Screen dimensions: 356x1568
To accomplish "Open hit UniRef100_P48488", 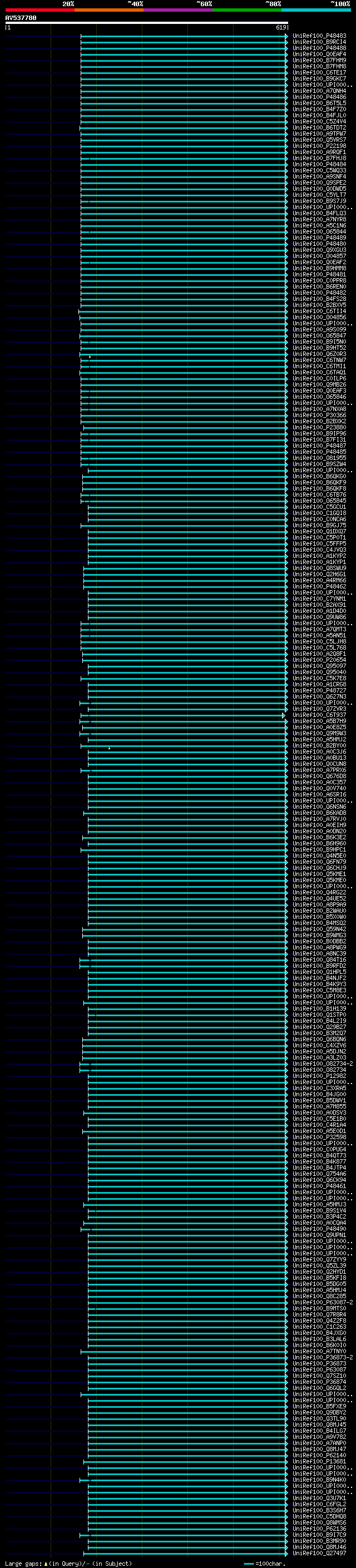I will tap(319, 48).
